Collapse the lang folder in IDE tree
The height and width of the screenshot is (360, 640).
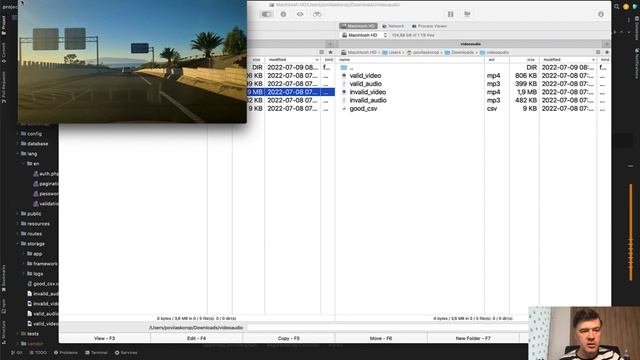click(19, 154)
